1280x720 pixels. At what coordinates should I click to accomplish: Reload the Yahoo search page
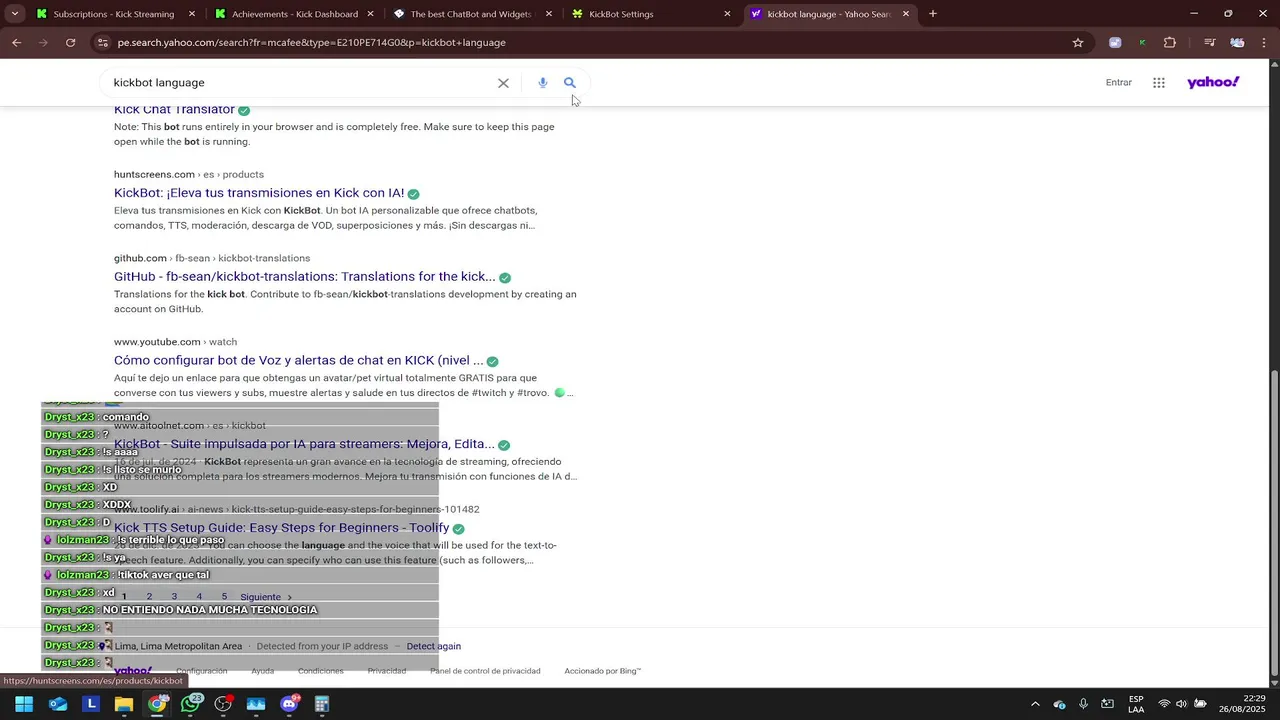(70, 43)
